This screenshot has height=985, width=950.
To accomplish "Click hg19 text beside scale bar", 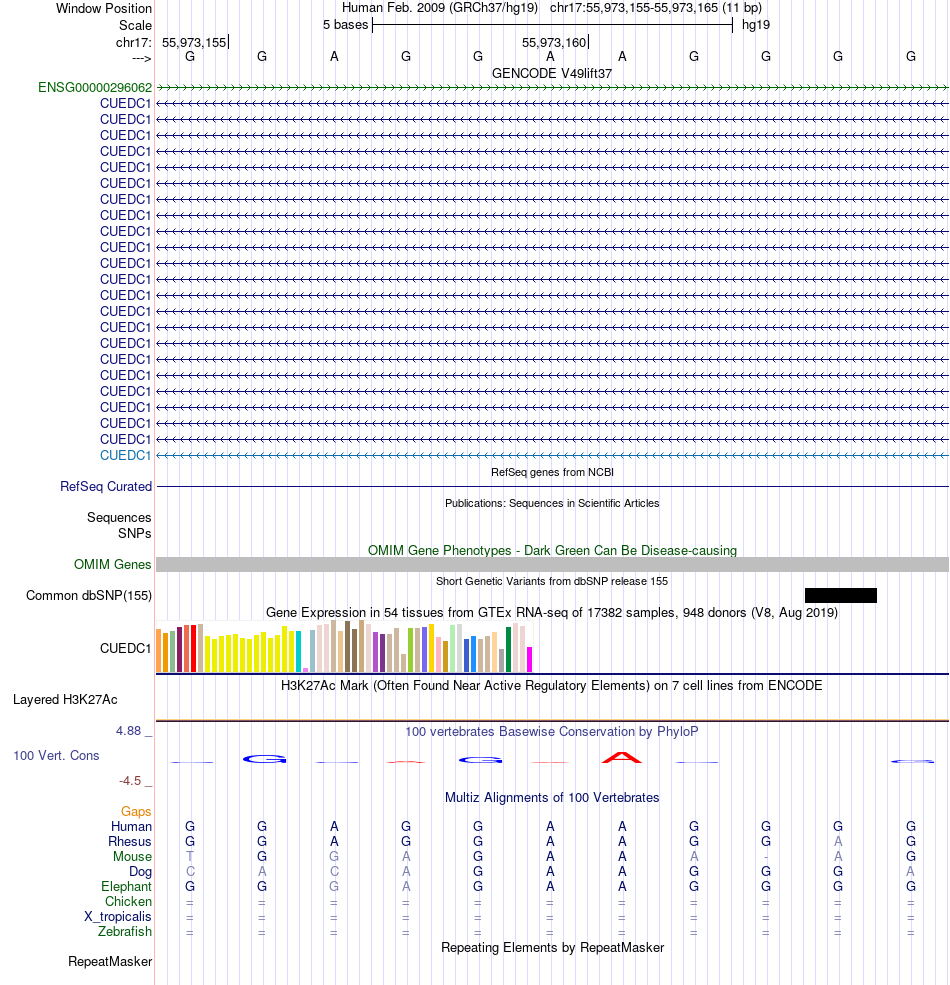I will point(756,25).
